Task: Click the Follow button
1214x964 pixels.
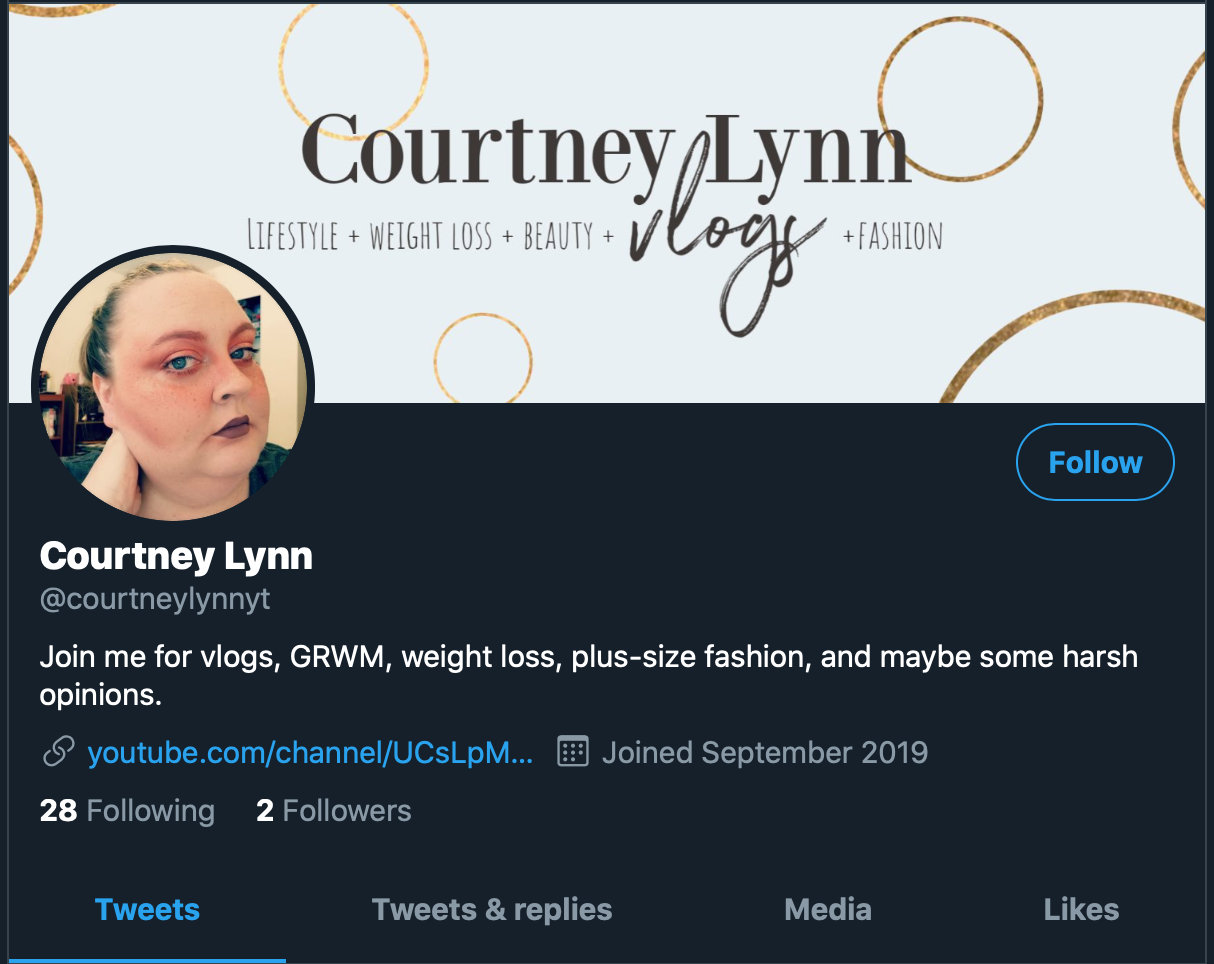Action: tap(1095, 462)
